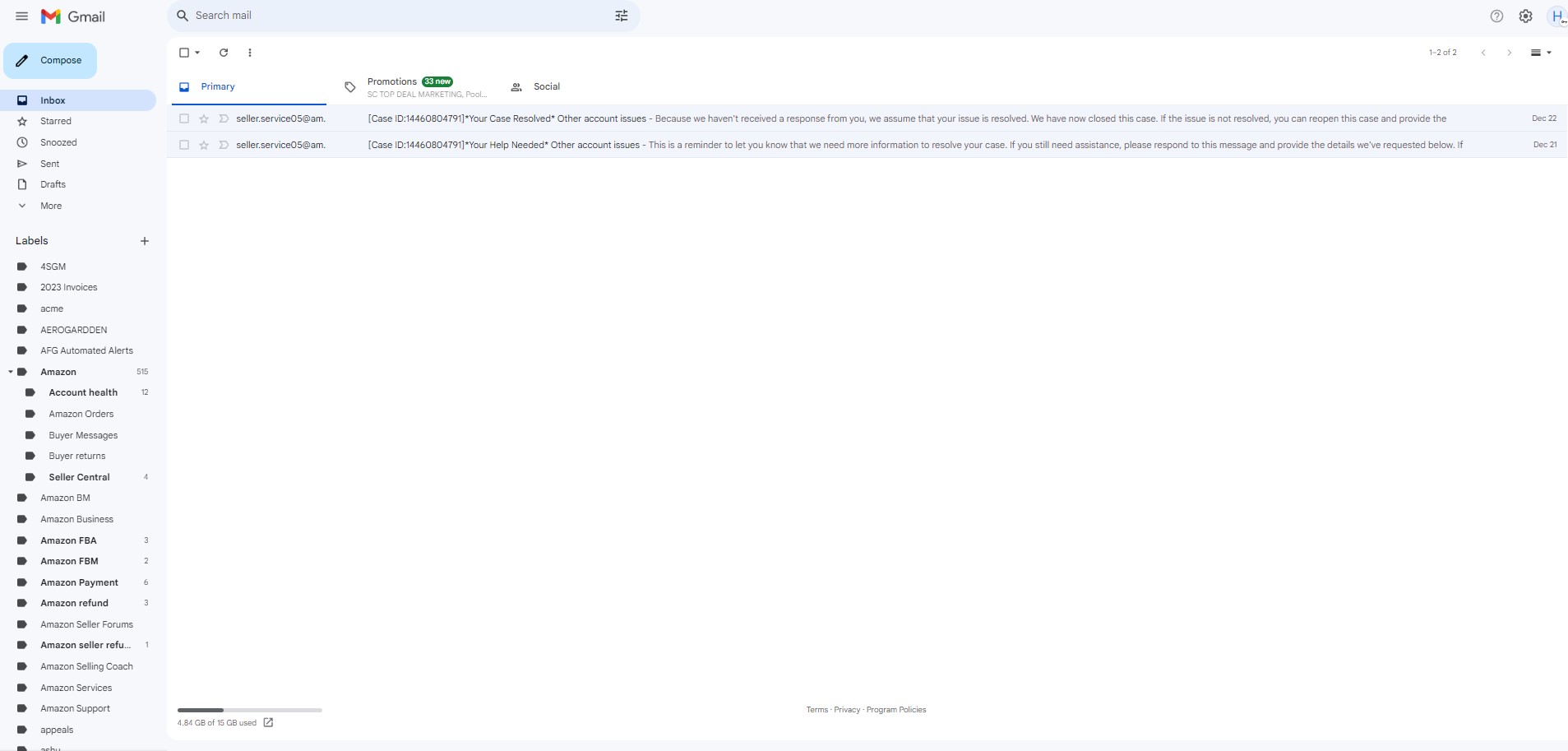Screen dimensions: 1568x751
Task: Tick the select all messages checkbox
Action: pyautogui.click(x=184, y=53)
